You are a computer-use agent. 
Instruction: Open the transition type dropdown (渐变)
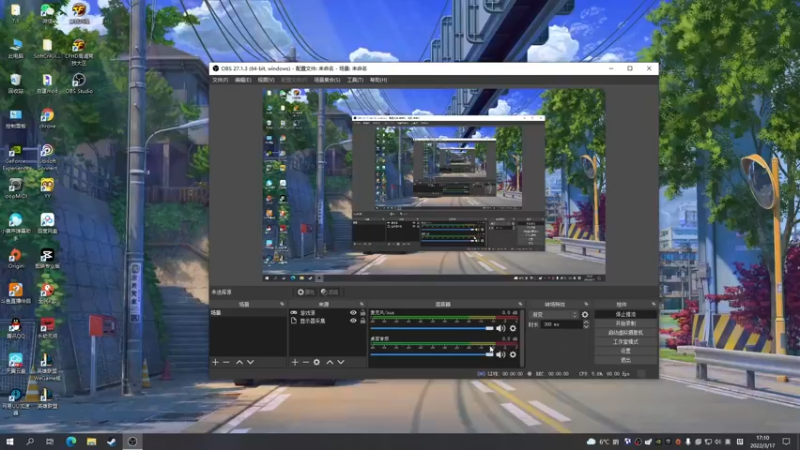tap(554, 315)
